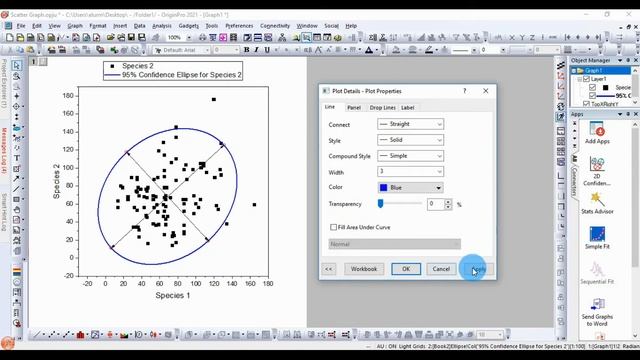
Task: Open the zoom 100% dropdown
Action: click(x=189, y=38)
